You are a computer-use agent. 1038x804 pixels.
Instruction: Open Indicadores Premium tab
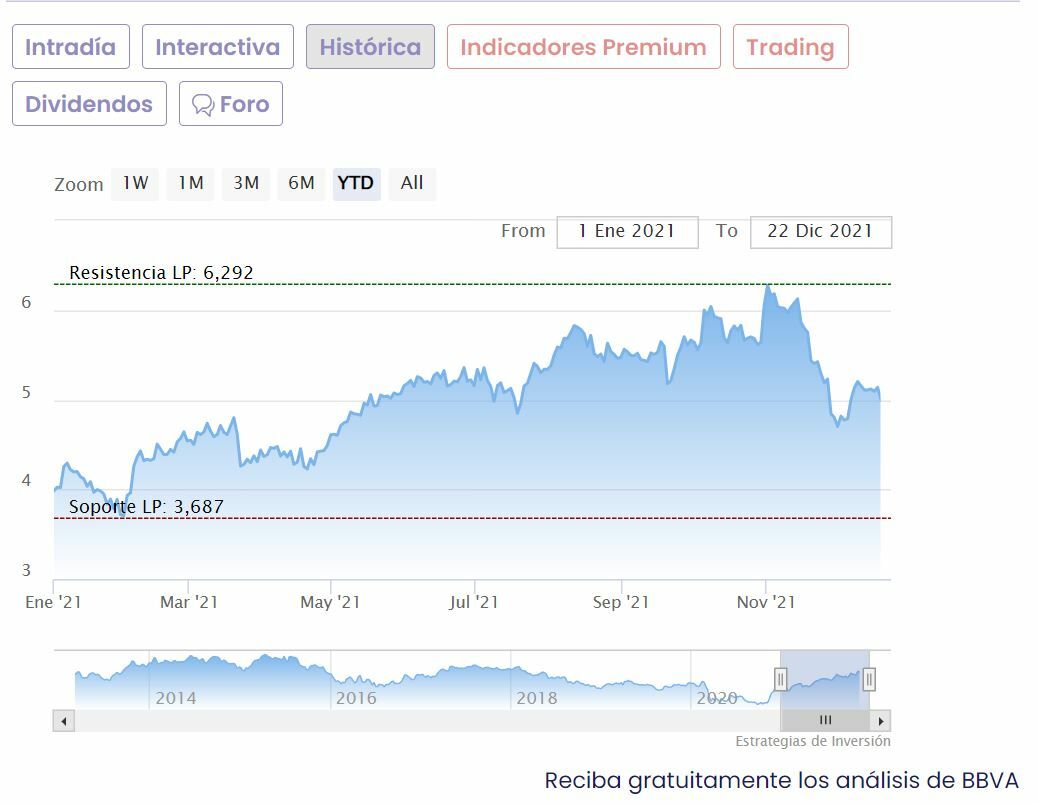[583, 47]
